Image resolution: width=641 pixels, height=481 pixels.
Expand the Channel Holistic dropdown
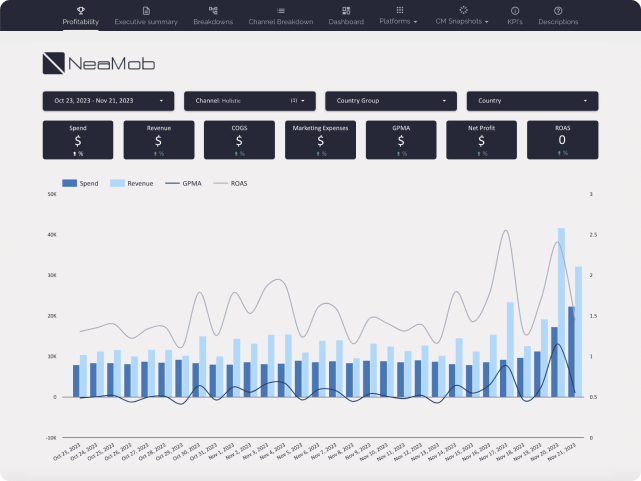(249, 101)
